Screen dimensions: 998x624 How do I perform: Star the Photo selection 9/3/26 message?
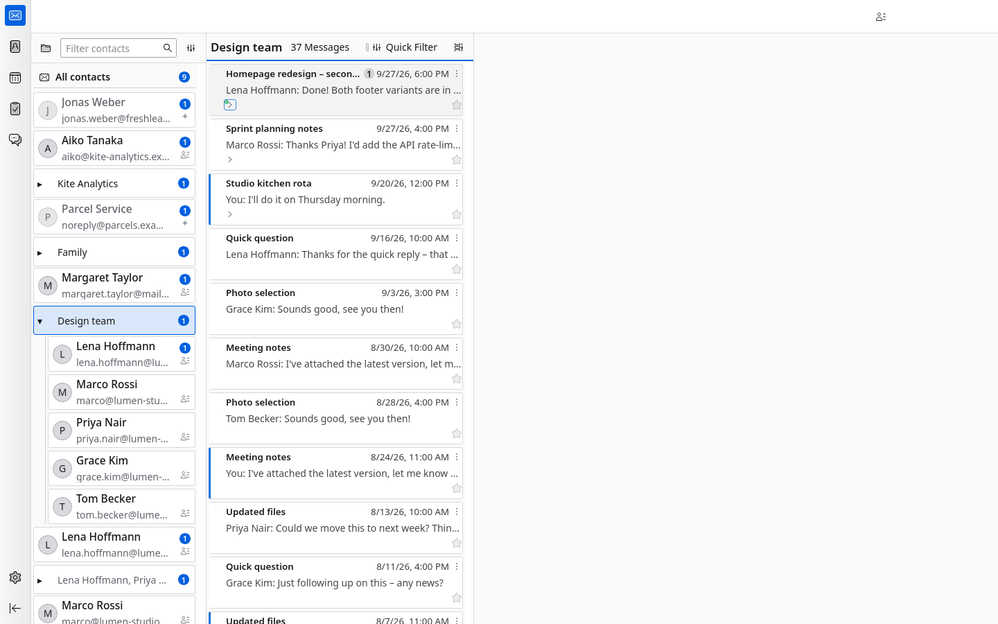tap(456, 324)
